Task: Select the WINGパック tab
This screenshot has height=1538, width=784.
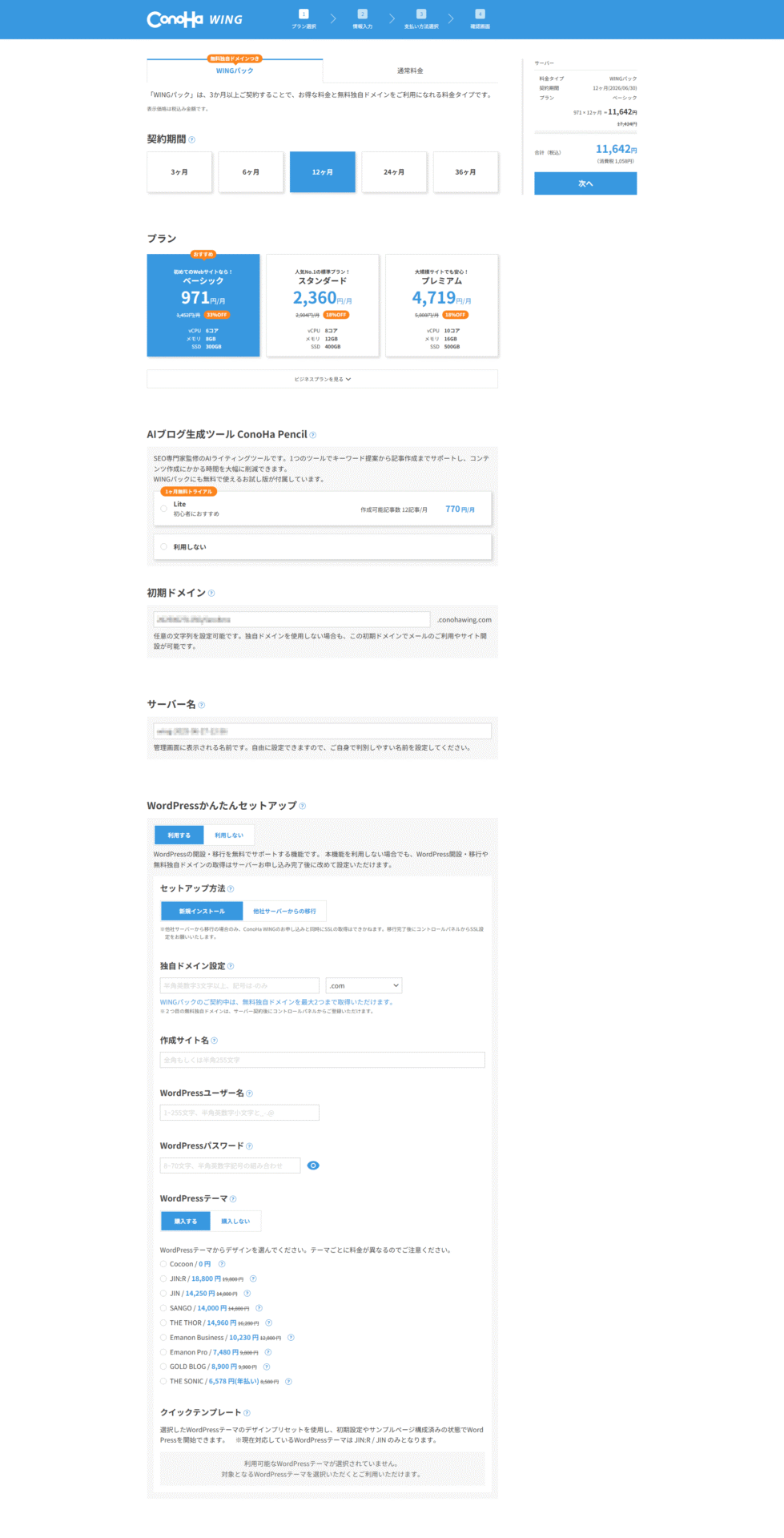Action: pos(235,71)
